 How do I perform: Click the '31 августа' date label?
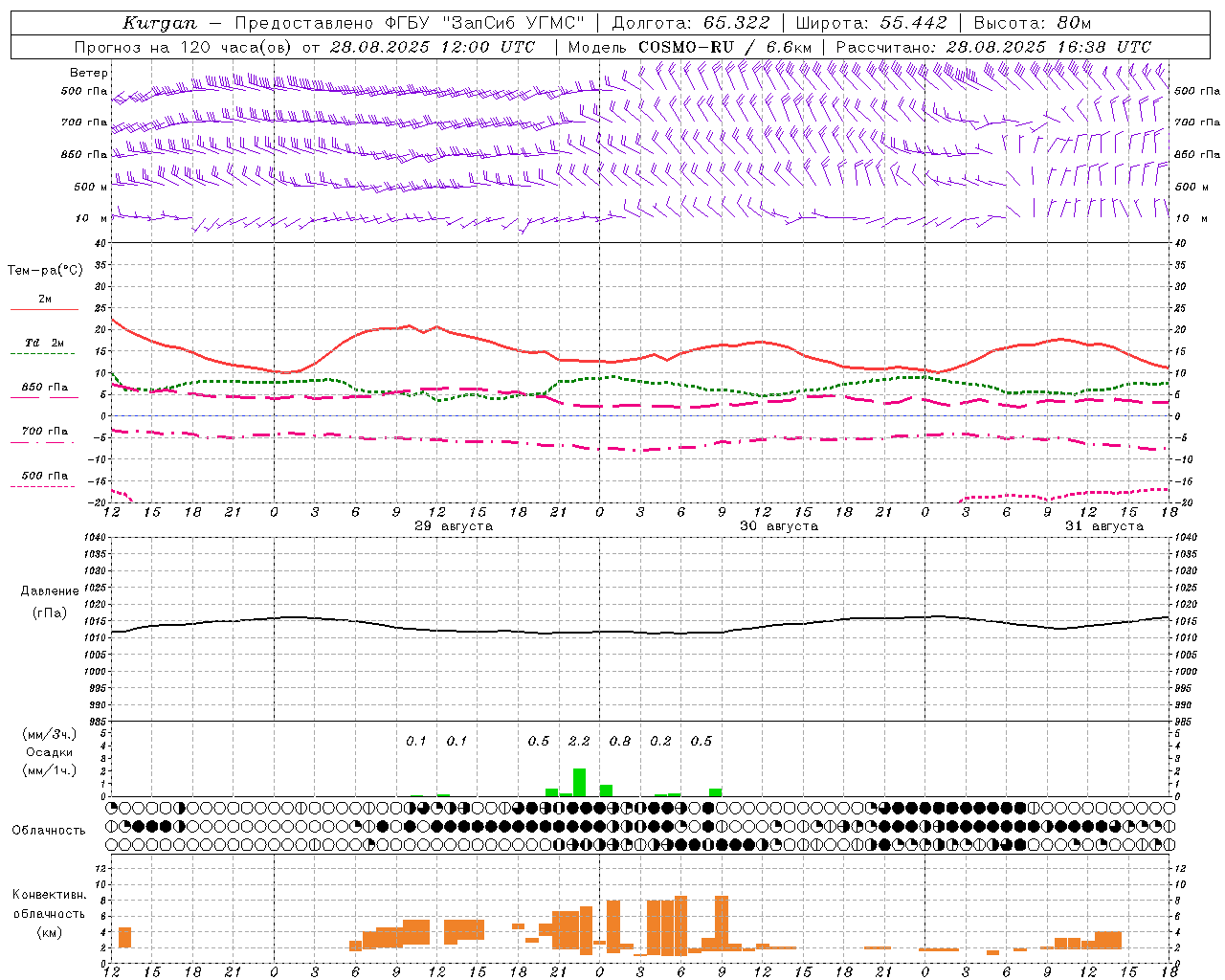coord(1104,526)
